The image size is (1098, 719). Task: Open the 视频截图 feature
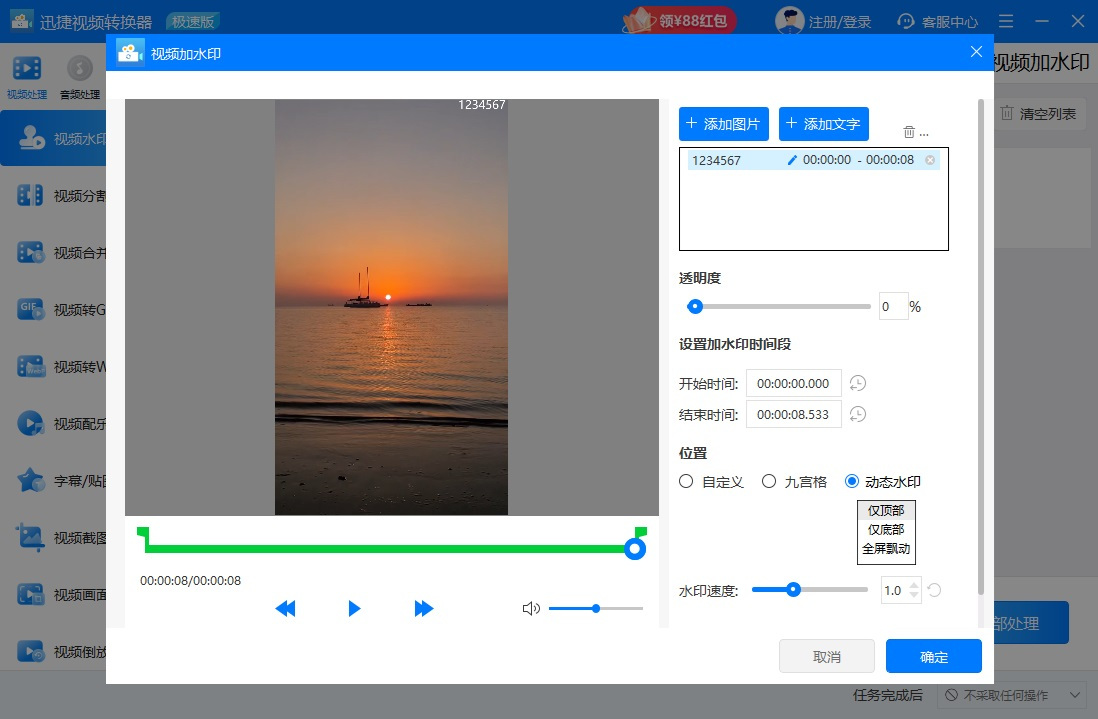48,537
